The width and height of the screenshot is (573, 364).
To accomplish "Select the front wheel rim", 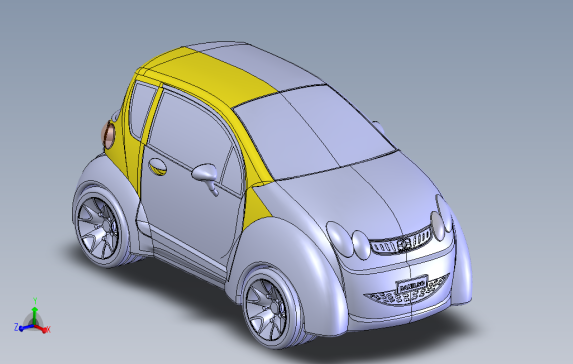I will [x=266, y=310].
